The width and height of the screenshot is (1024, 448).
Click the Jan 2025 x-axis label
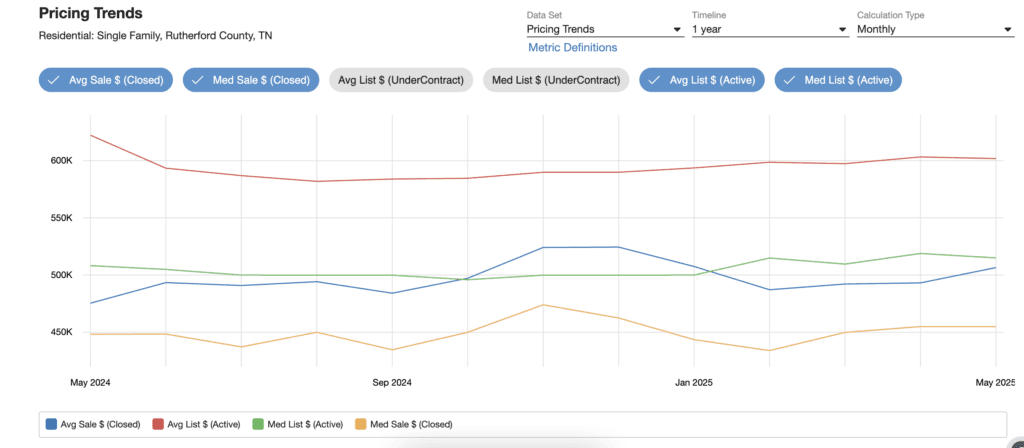coord(694,382)
